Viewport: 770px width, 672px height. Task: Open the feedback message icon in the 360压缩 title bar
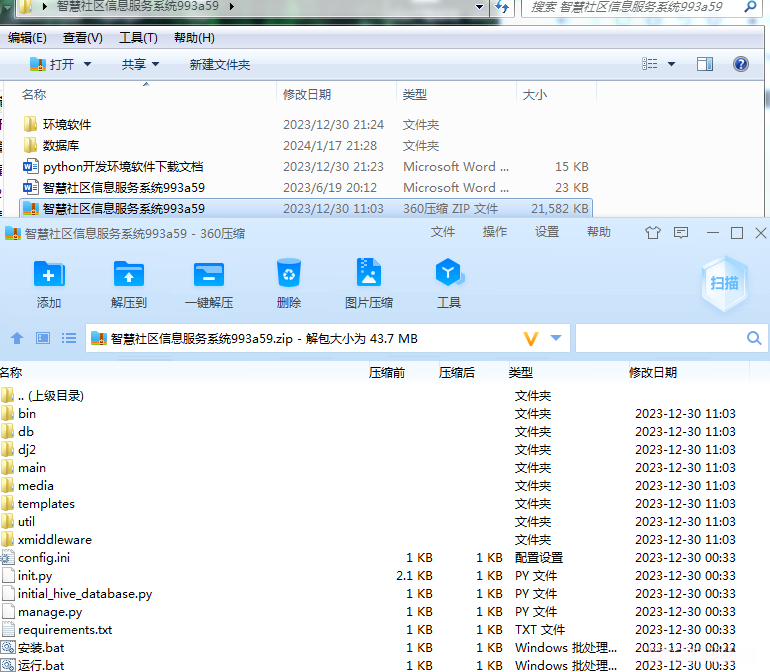[x=681, y=232]
